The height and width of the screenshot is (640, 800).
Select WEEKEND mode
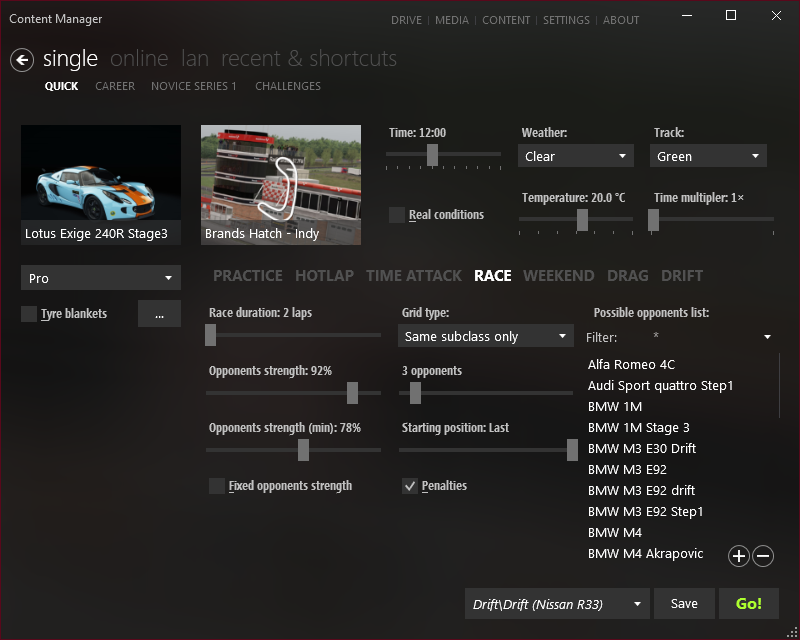[x=559, y=276]
